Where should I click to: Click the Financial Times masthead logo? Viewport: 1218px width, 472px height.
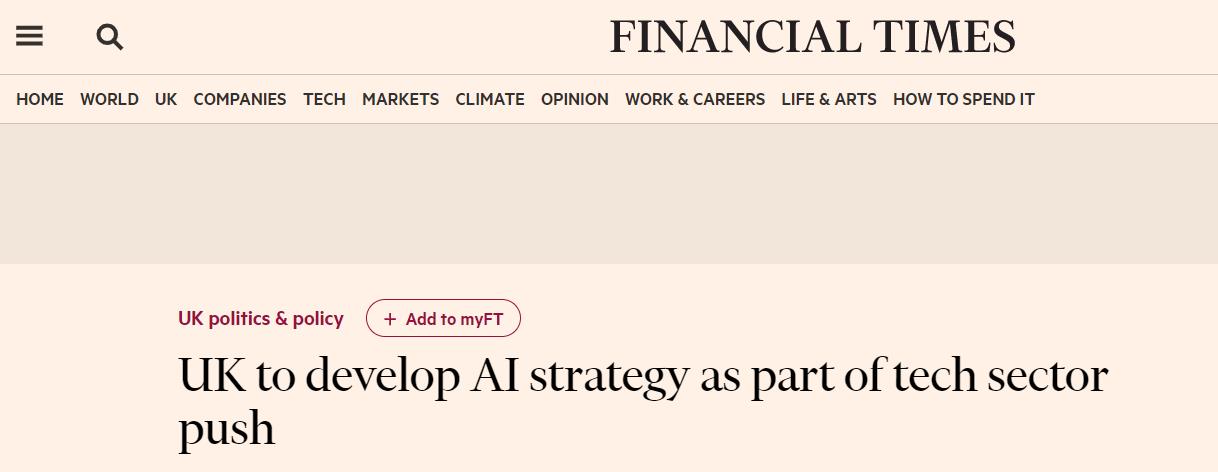812,38
